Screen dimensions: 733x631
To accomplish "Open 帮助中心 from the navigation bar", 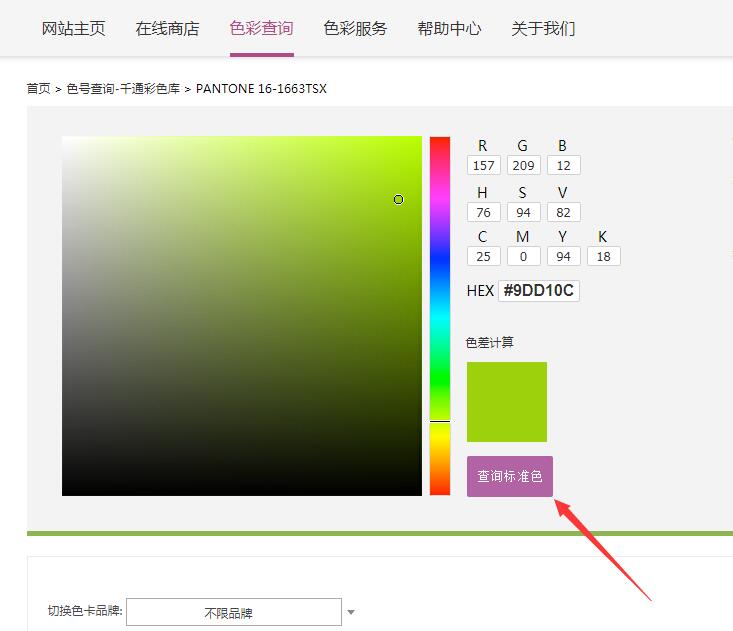I will click(449, 28).
